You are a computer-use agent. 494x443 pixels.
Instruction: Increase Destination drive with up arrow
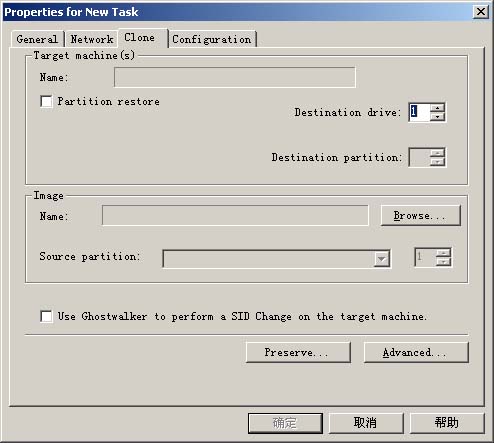437,108
